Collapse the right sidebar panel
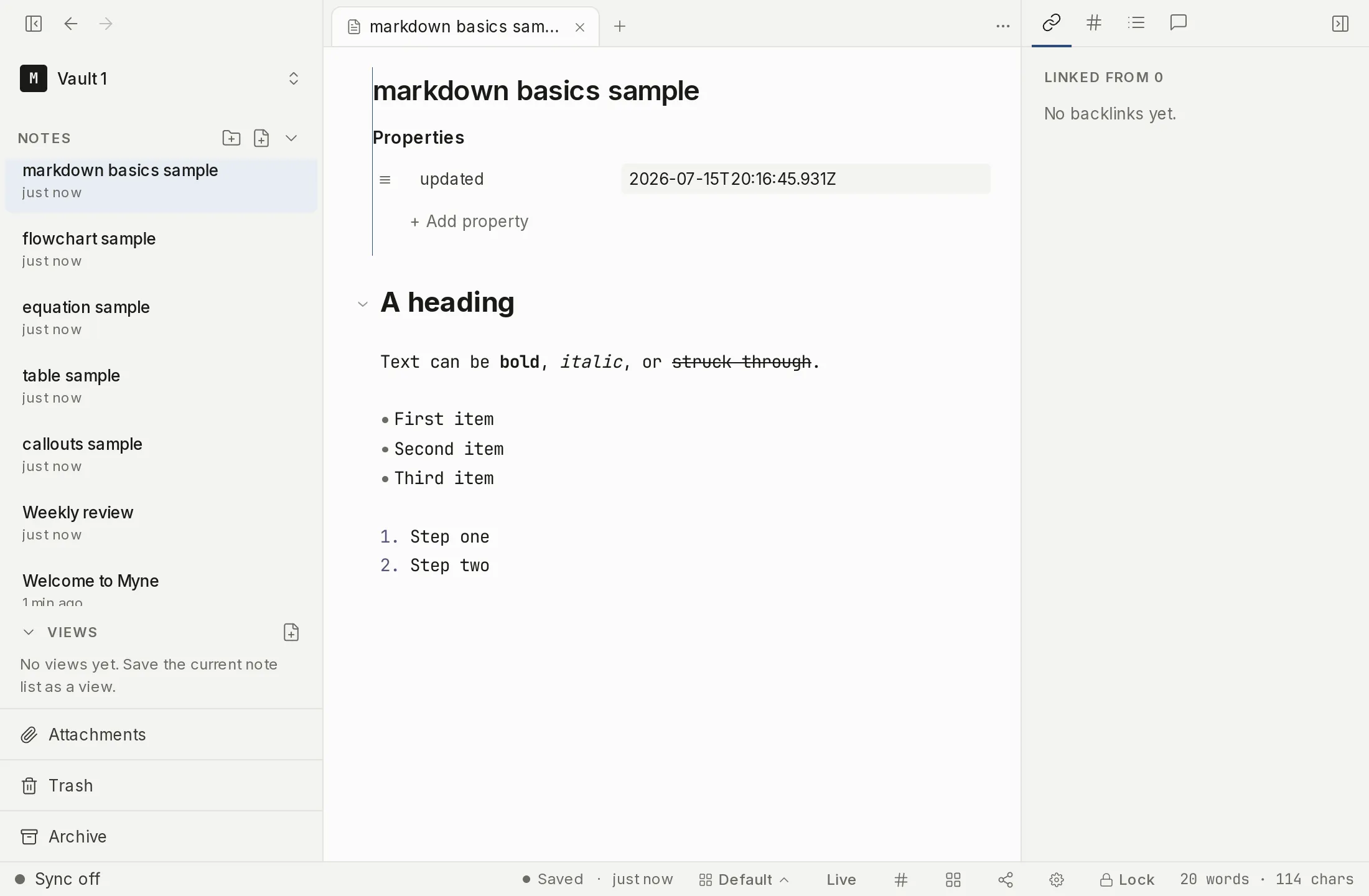 (1340, 24)
